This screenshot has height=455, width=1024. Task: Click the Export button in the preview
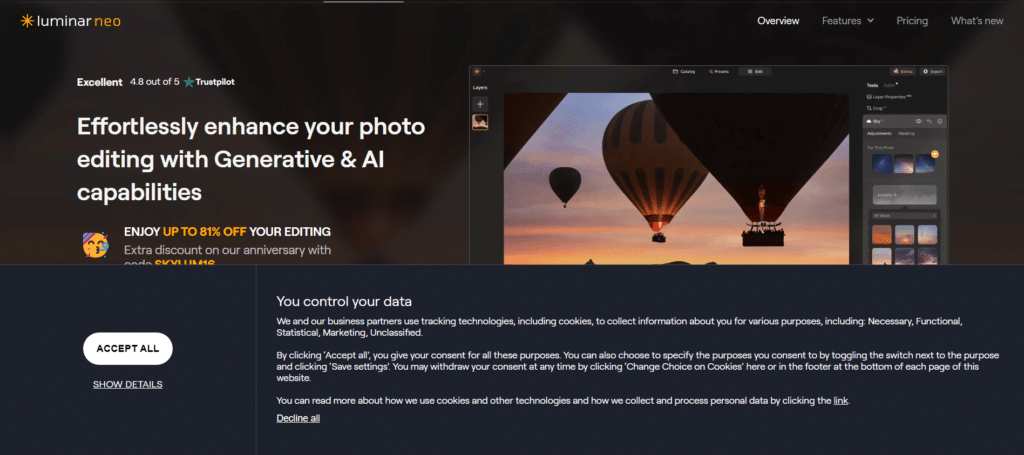pos(933,71)
